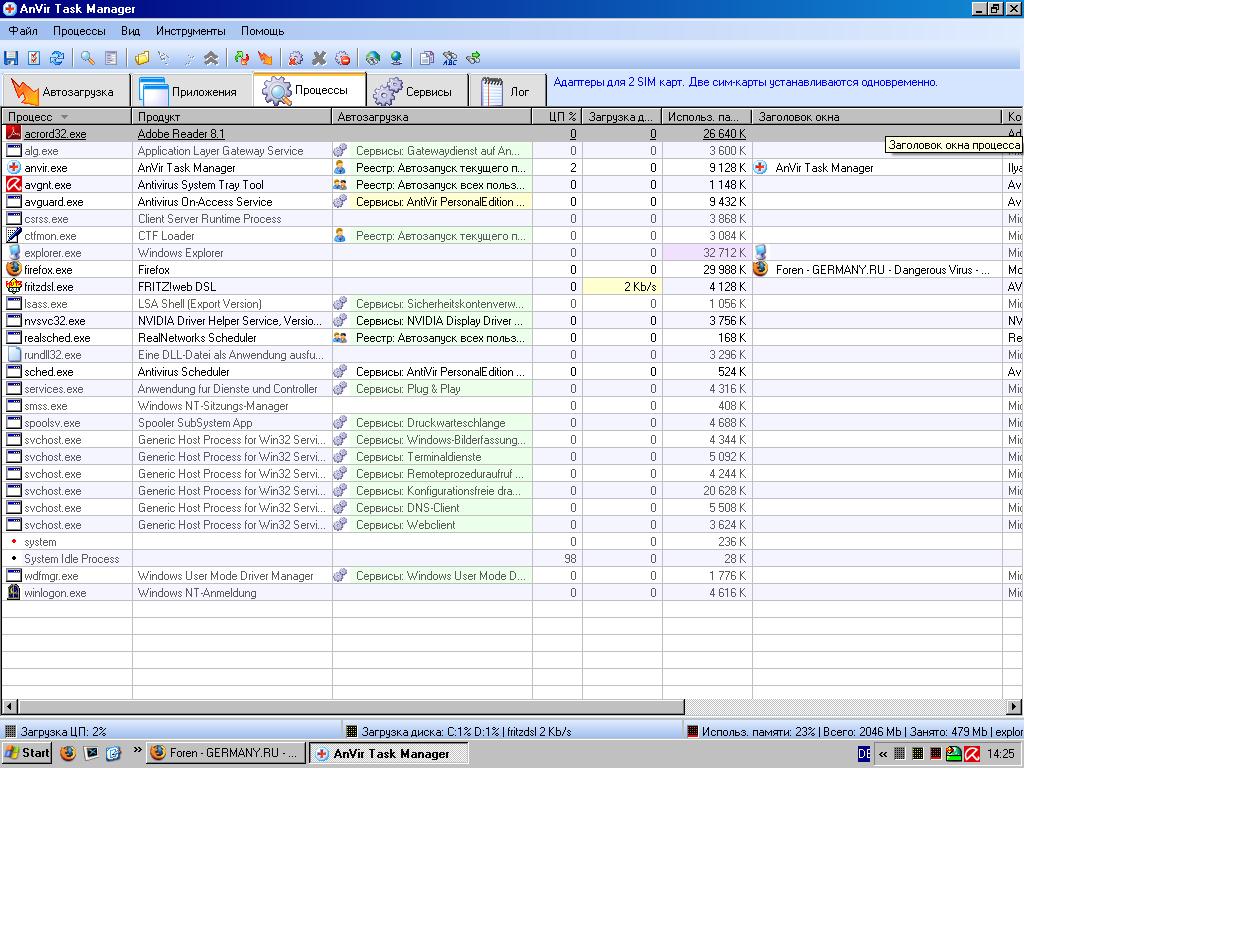
Task: Select the fritzdsl.exe process row
Action: pos(512,286)
